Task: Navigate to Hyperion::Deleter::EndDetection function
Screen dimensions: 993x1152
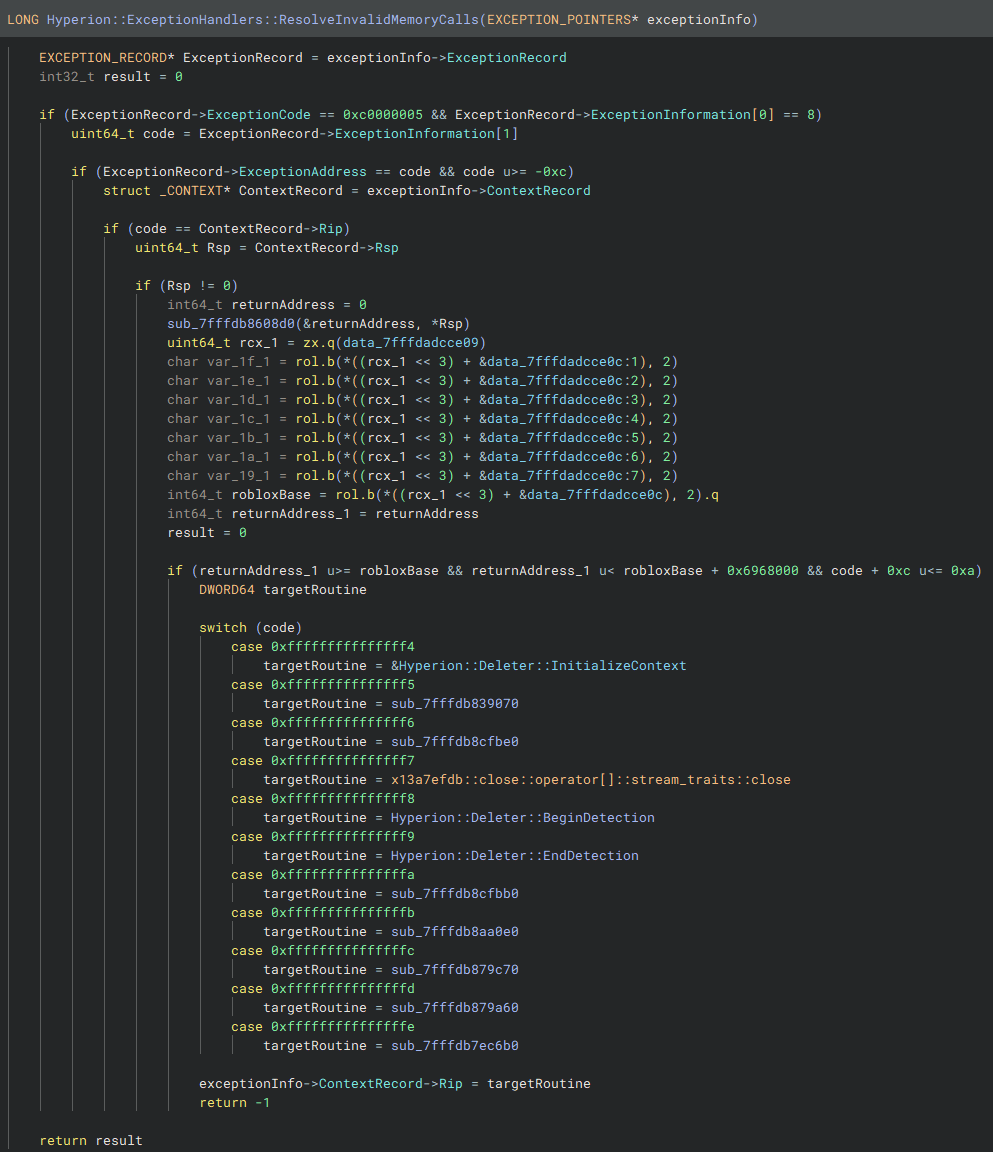Action: [514, 856]
